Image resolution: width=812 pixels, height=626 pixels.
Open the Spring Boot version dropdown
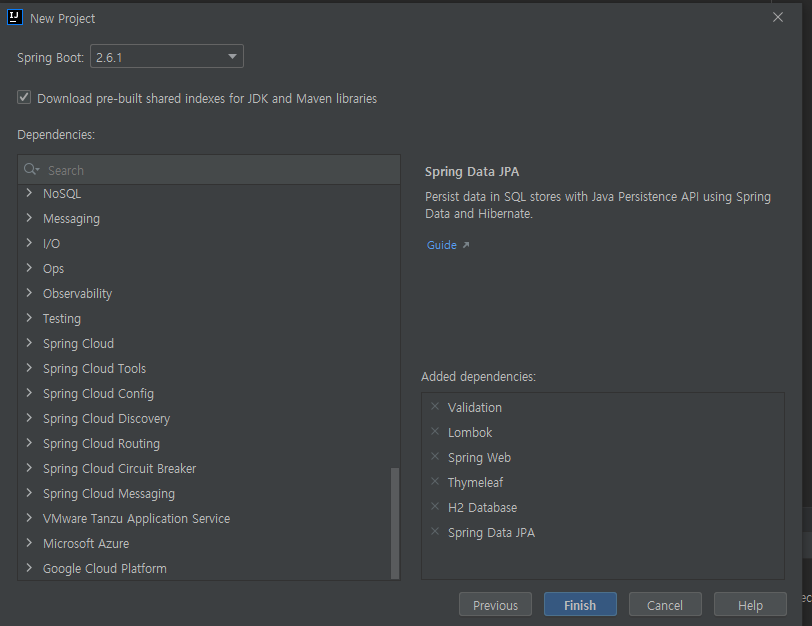point(167,56)
